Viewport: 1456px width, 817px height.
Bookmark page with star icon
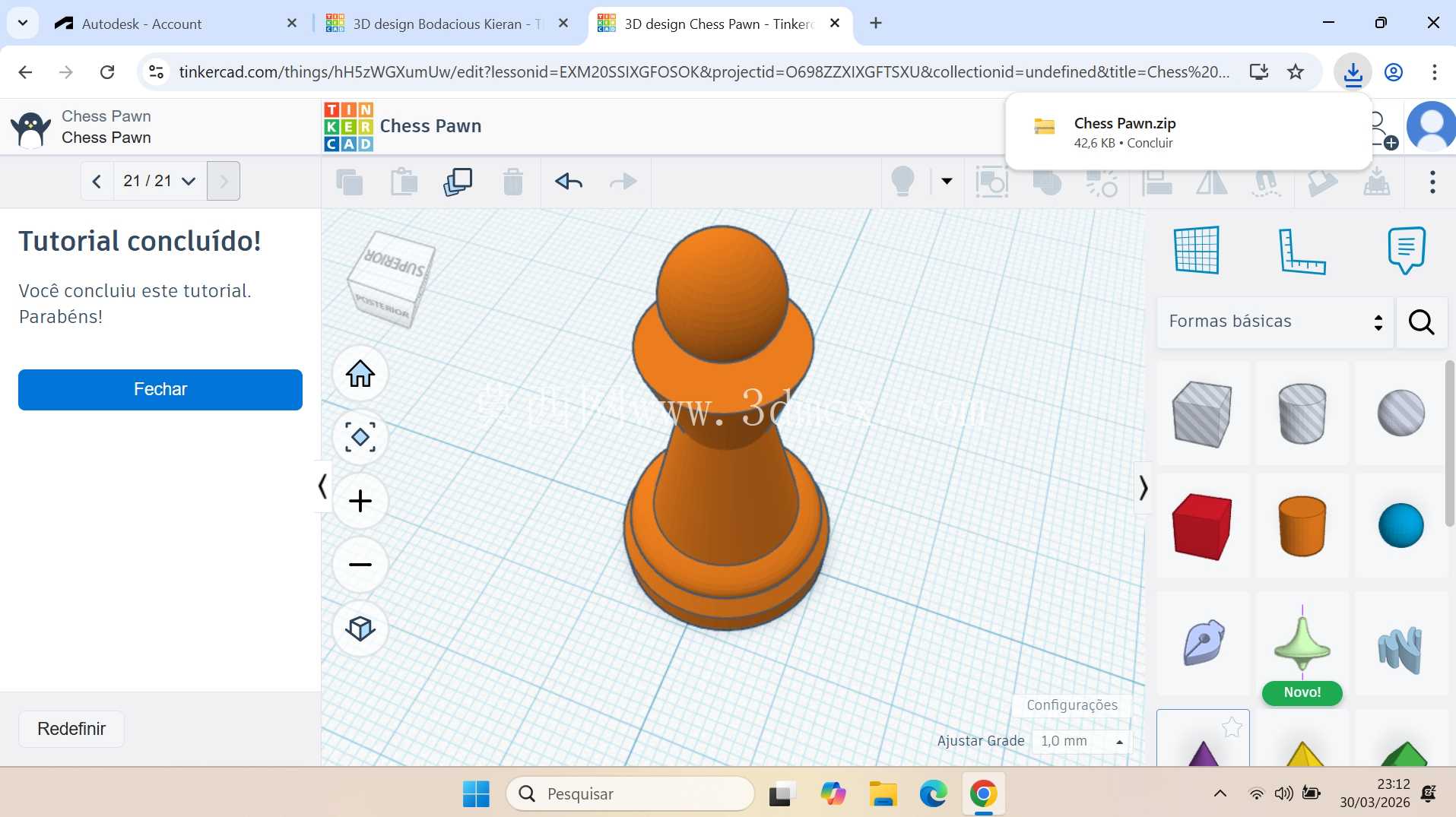pyautogui.click(x=1296, y=72)
